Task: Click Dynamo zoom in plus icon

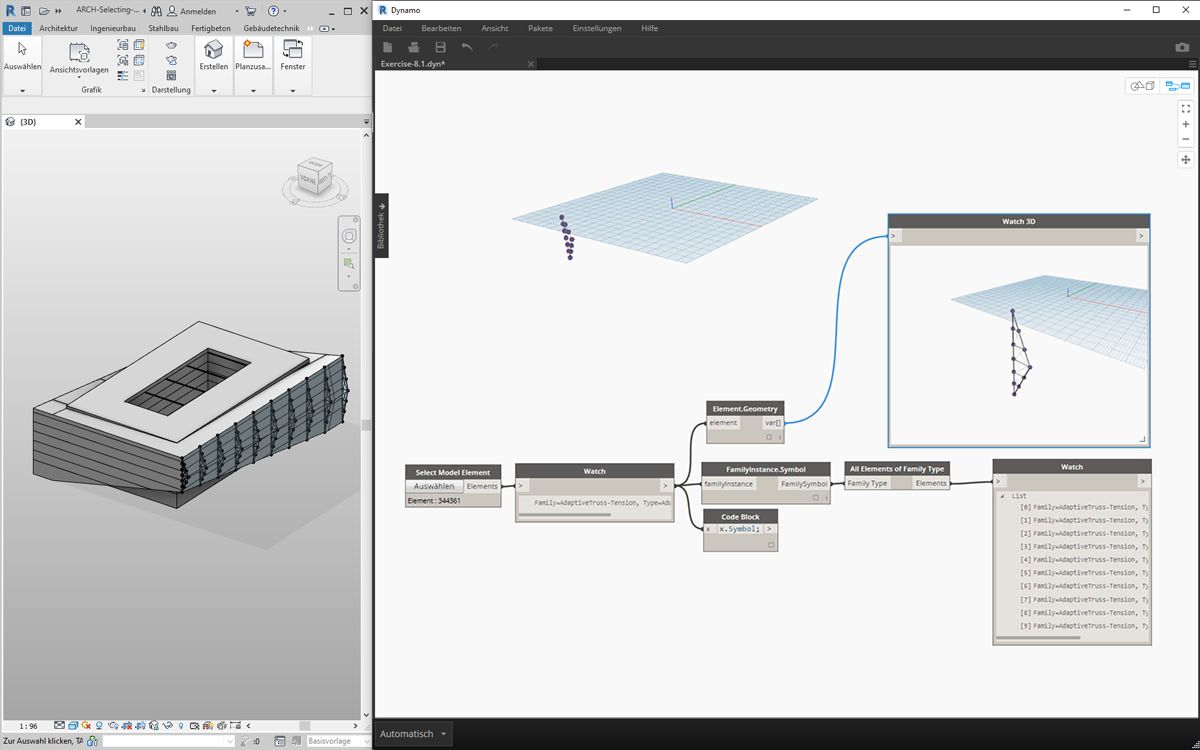Action: pyautogui.click(x=1186, y=124)
